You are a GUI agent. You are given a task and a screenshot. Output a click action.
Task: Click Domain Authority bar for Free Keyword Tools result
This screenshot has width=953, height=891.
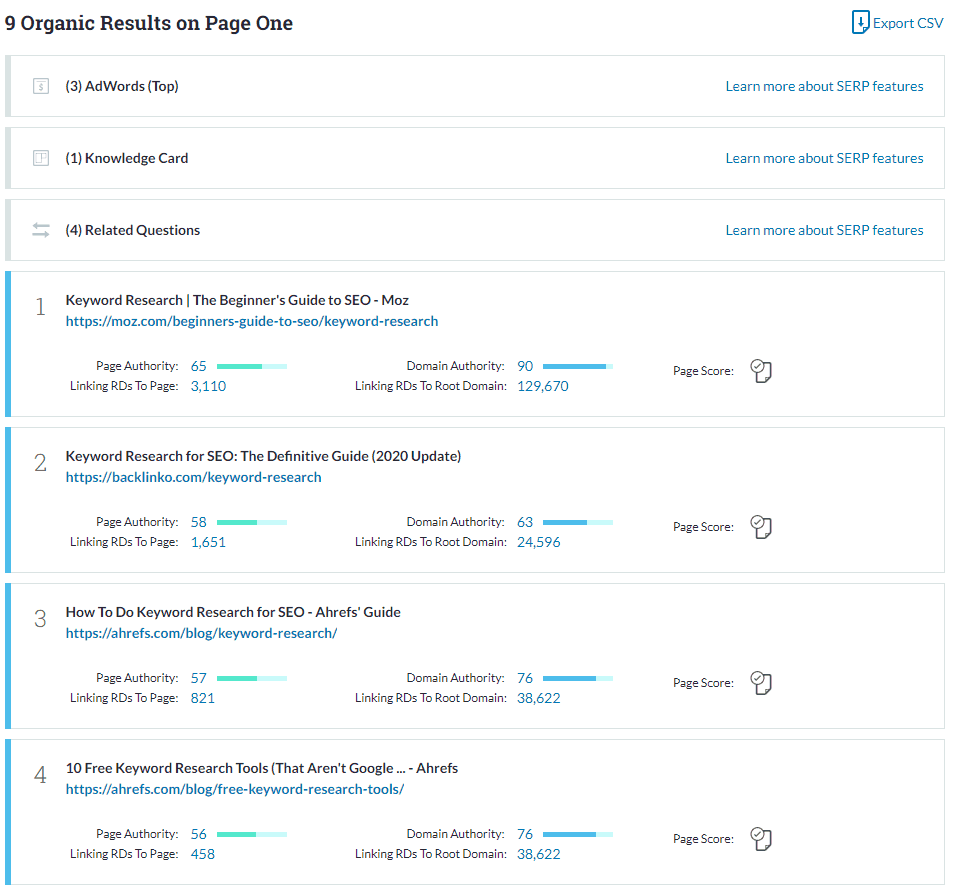[577, 834]
